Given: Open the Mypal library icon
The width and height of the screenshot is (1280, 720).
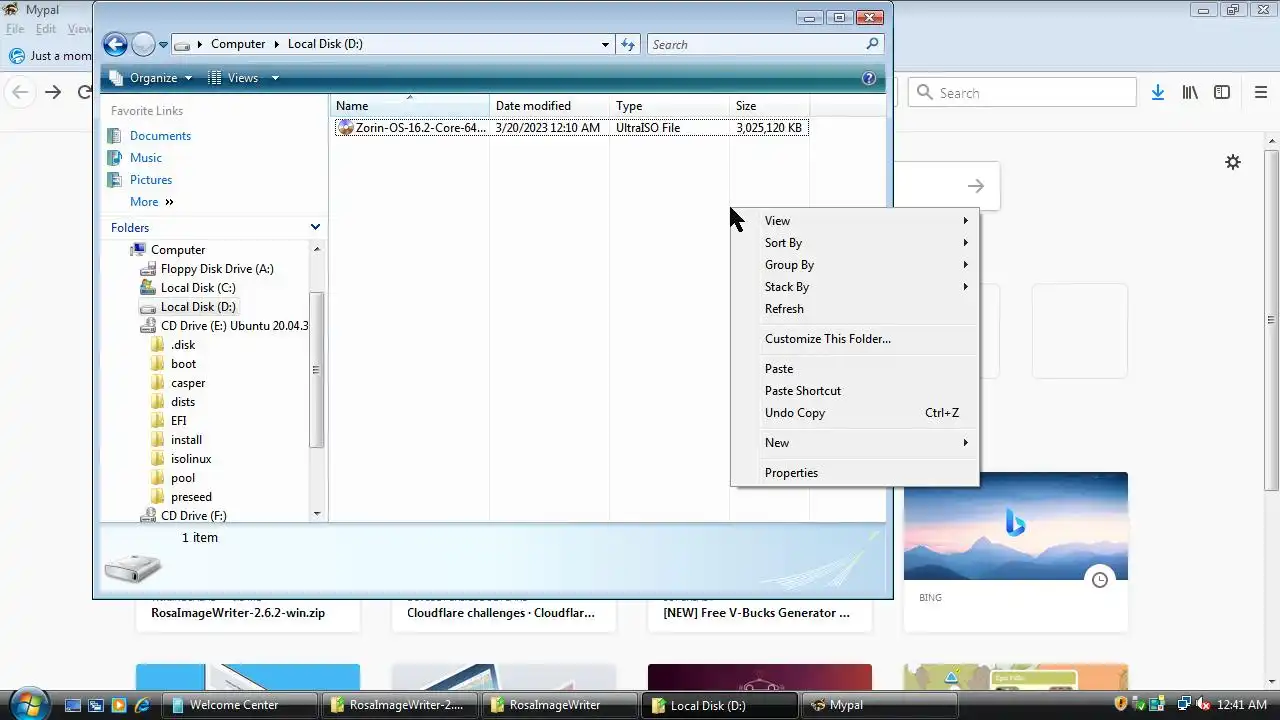Looking at the screenshot, I should click(1190, 93).
